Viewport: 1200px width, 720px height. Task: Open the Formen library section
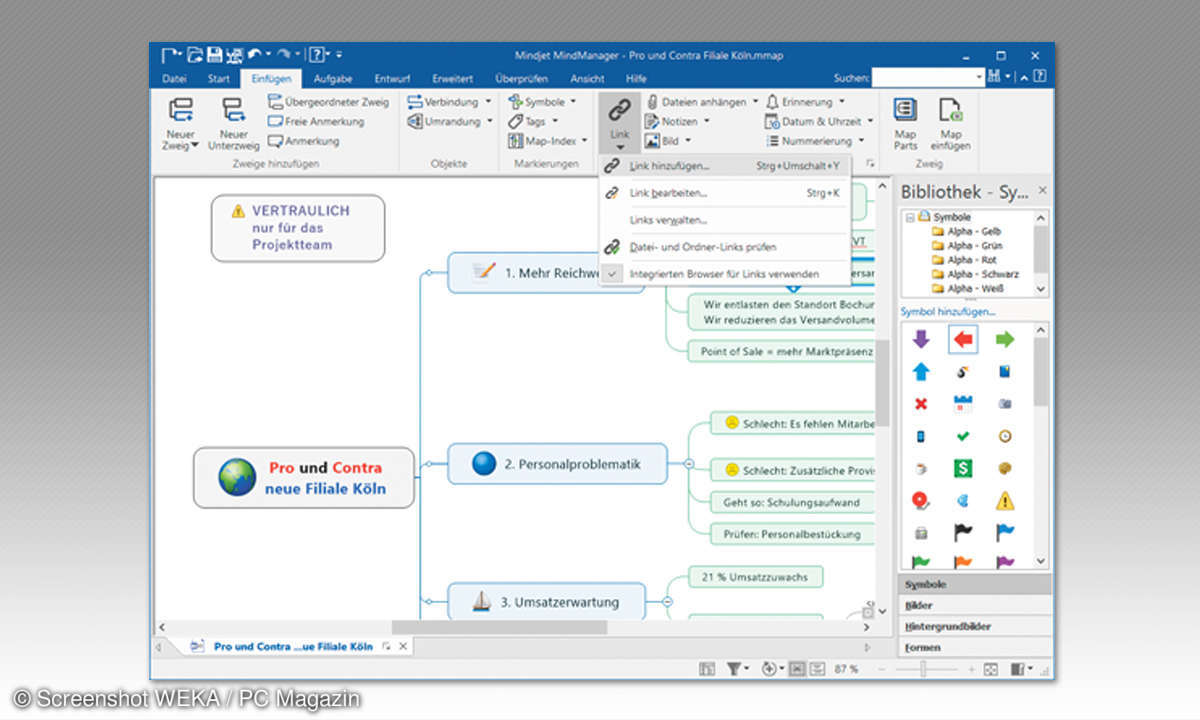[975, 647]
